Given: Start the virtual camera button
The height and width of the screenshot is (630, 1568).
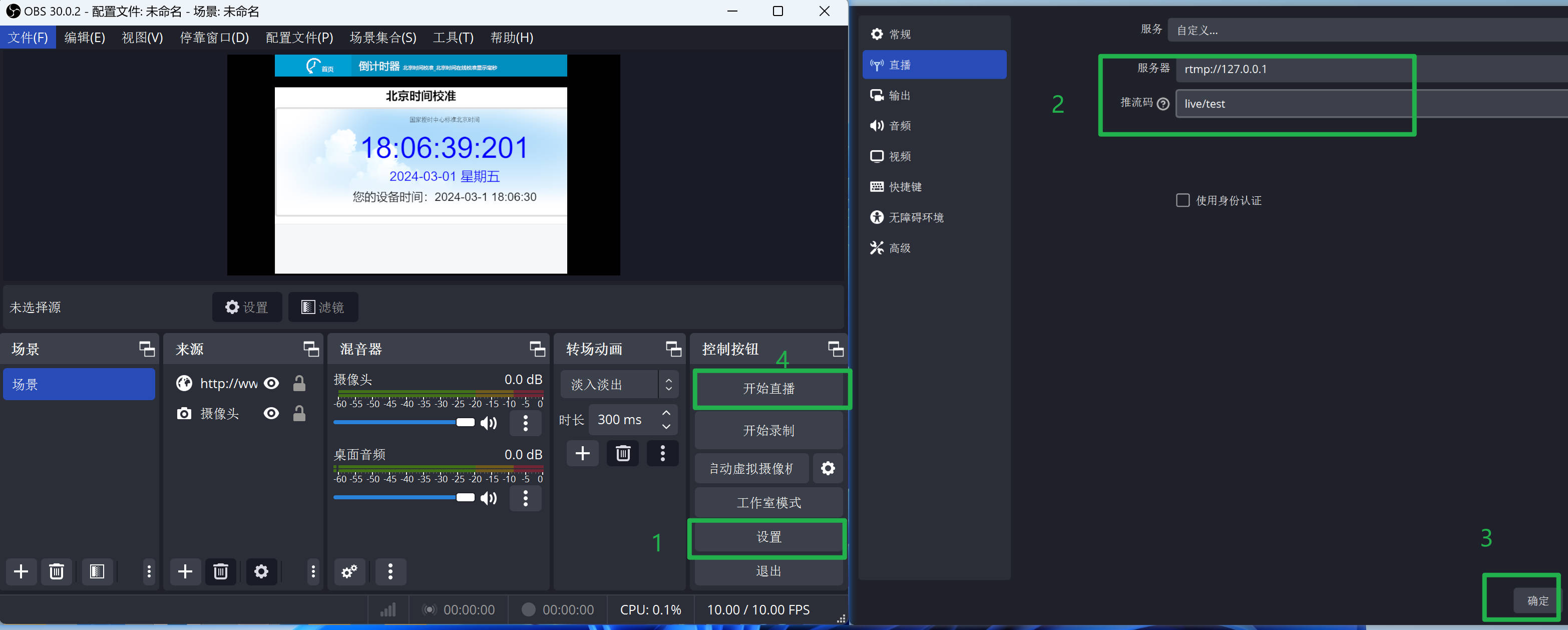Looking at the screenshot, I should [x=752, y=468].
